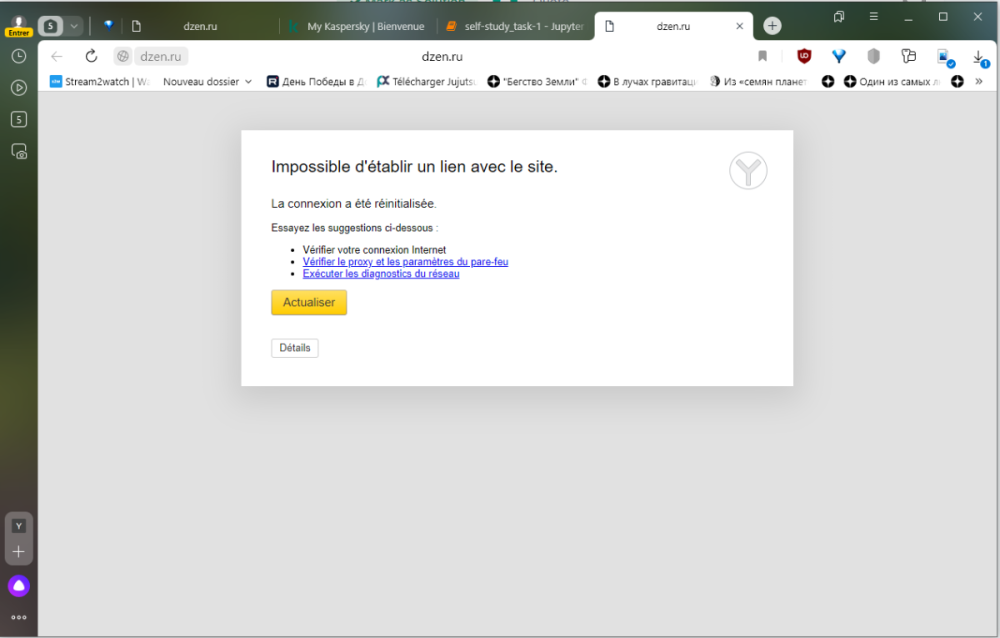Click the image extension with blue check
This screenshot has width=1000, height=638.
click(x=945, y=57)
